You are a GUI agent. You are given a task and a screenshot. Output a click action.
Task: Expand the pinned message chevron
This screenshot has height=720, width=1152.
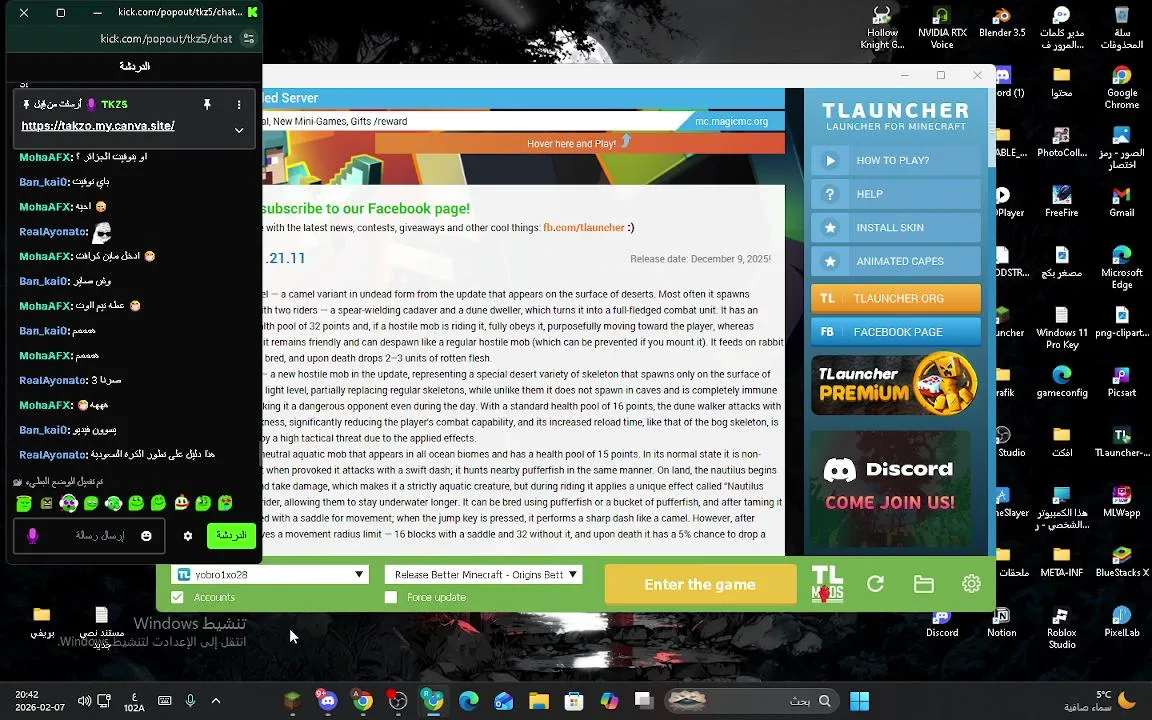[239, 130]
